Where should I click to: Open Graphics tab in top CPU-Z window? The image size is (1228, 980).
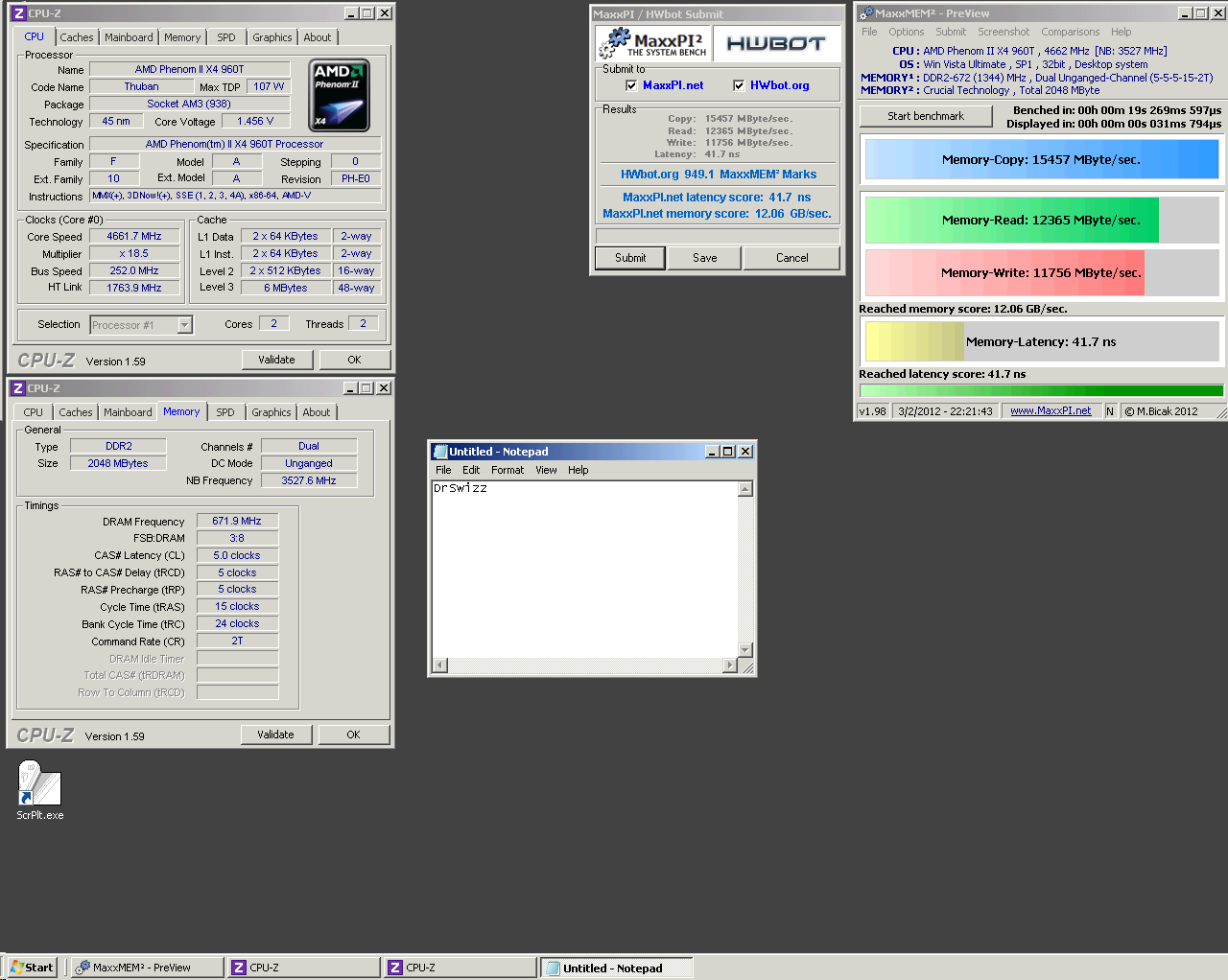(272, 37)
